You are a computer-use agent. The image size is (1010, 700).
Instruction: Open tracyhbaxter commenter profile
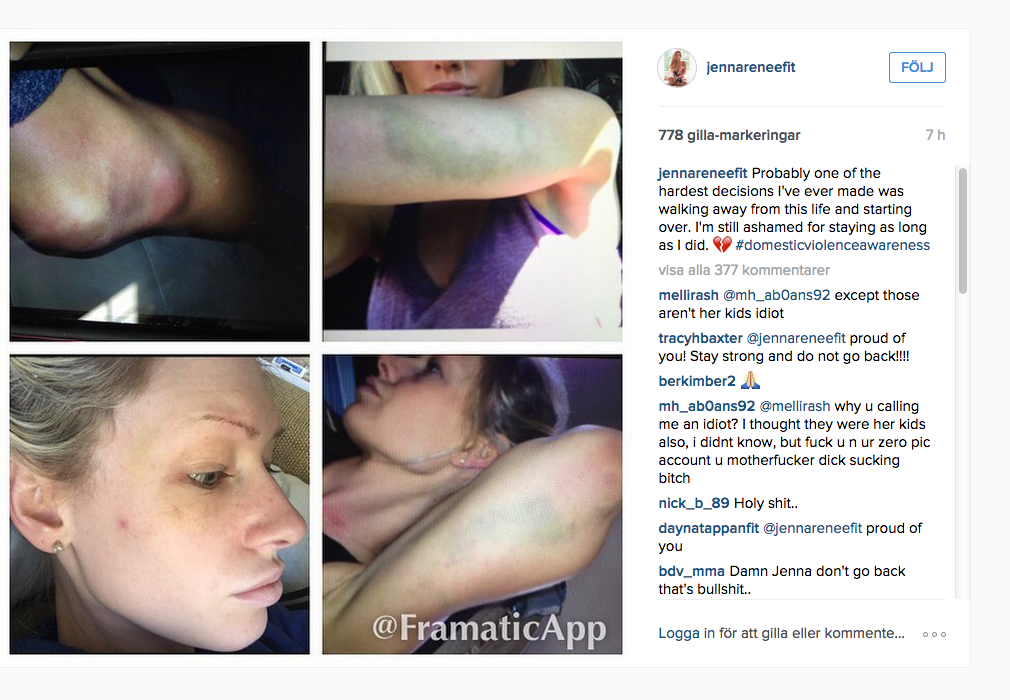click(x=700, y=338)
